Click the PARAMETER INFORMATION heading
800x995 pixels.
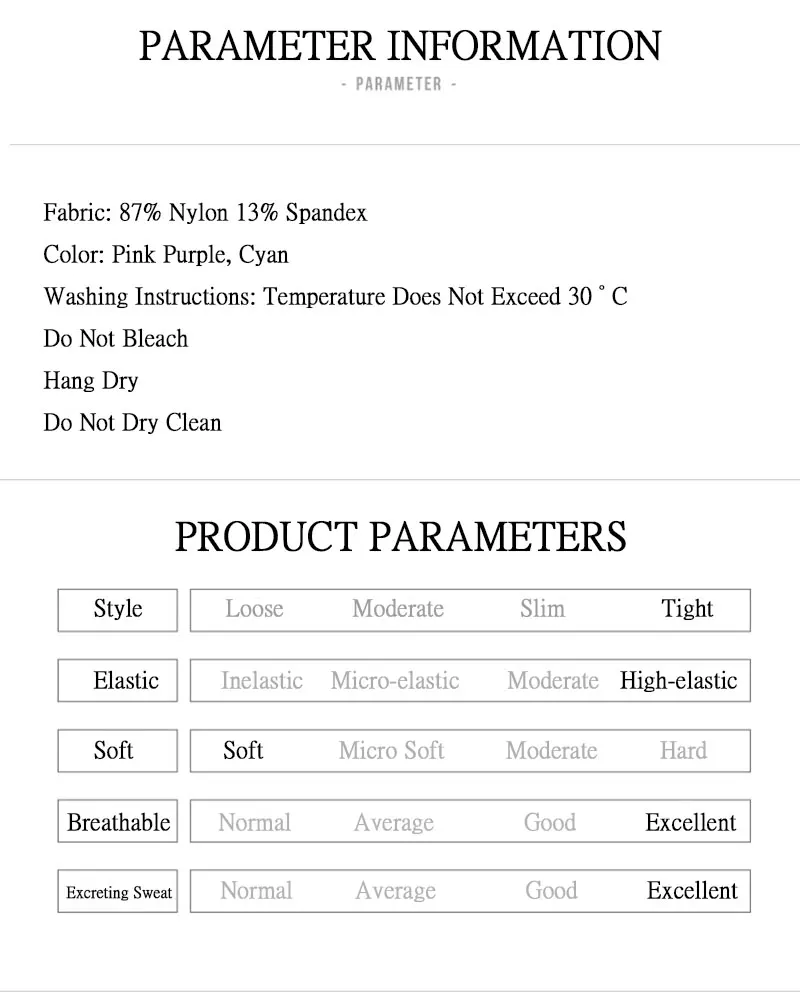pyautogui.click(x=400, y=45)
